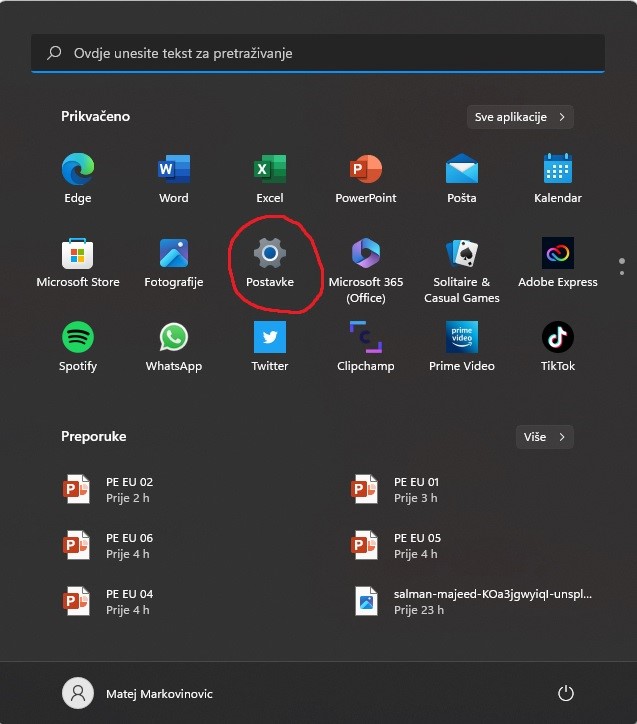
Task: Open Postavke settings gear
Action: click(270, 262)
